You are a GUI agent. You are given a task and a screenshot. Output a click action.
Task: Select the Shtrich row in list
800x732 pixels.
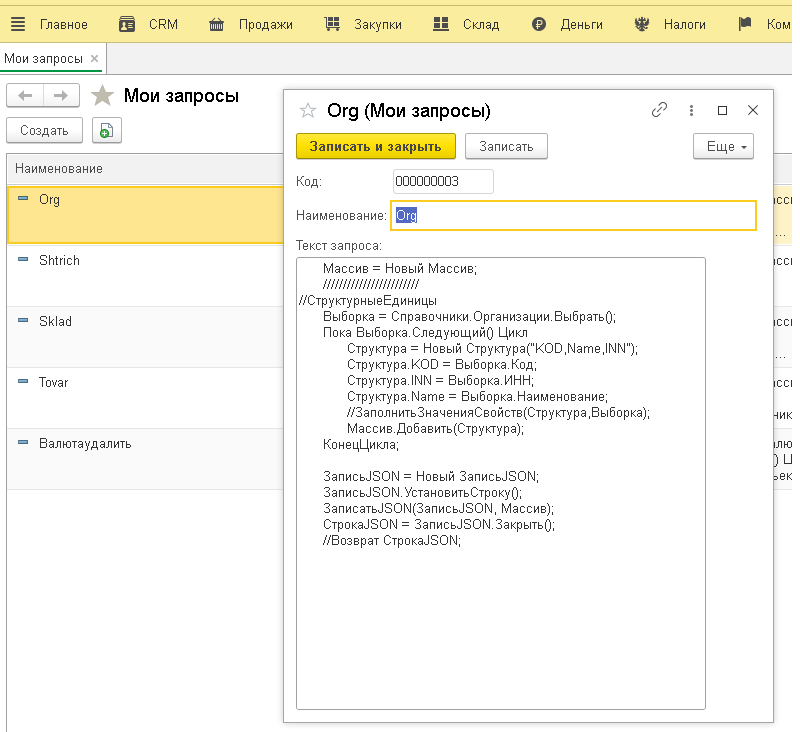[x=145, y=276]
